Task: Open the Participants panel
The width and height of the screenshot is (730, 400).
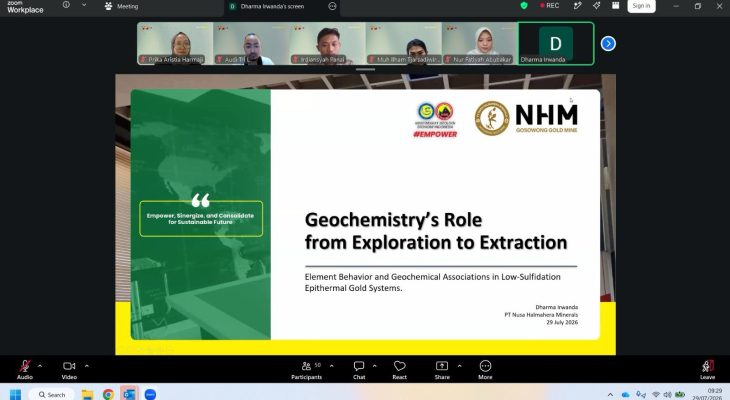Action: pyautogui.click(x=307, y=370)
